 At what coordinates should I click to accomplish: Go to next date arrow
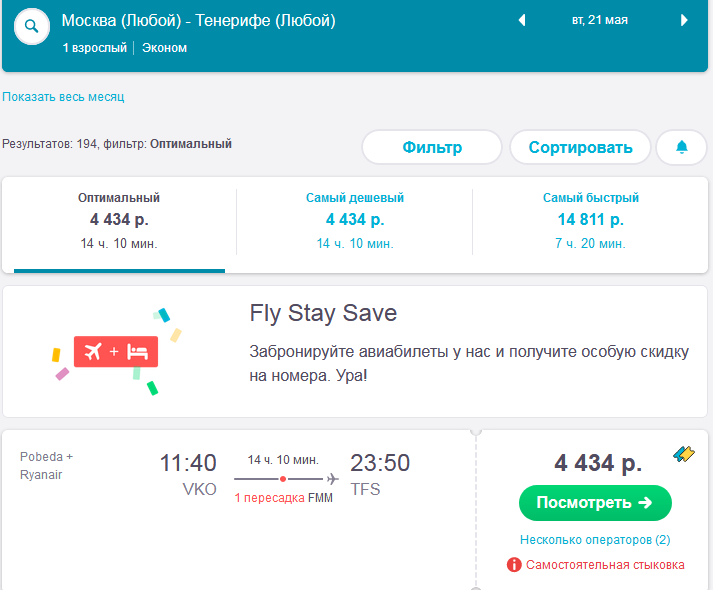(x=684, y=20)
